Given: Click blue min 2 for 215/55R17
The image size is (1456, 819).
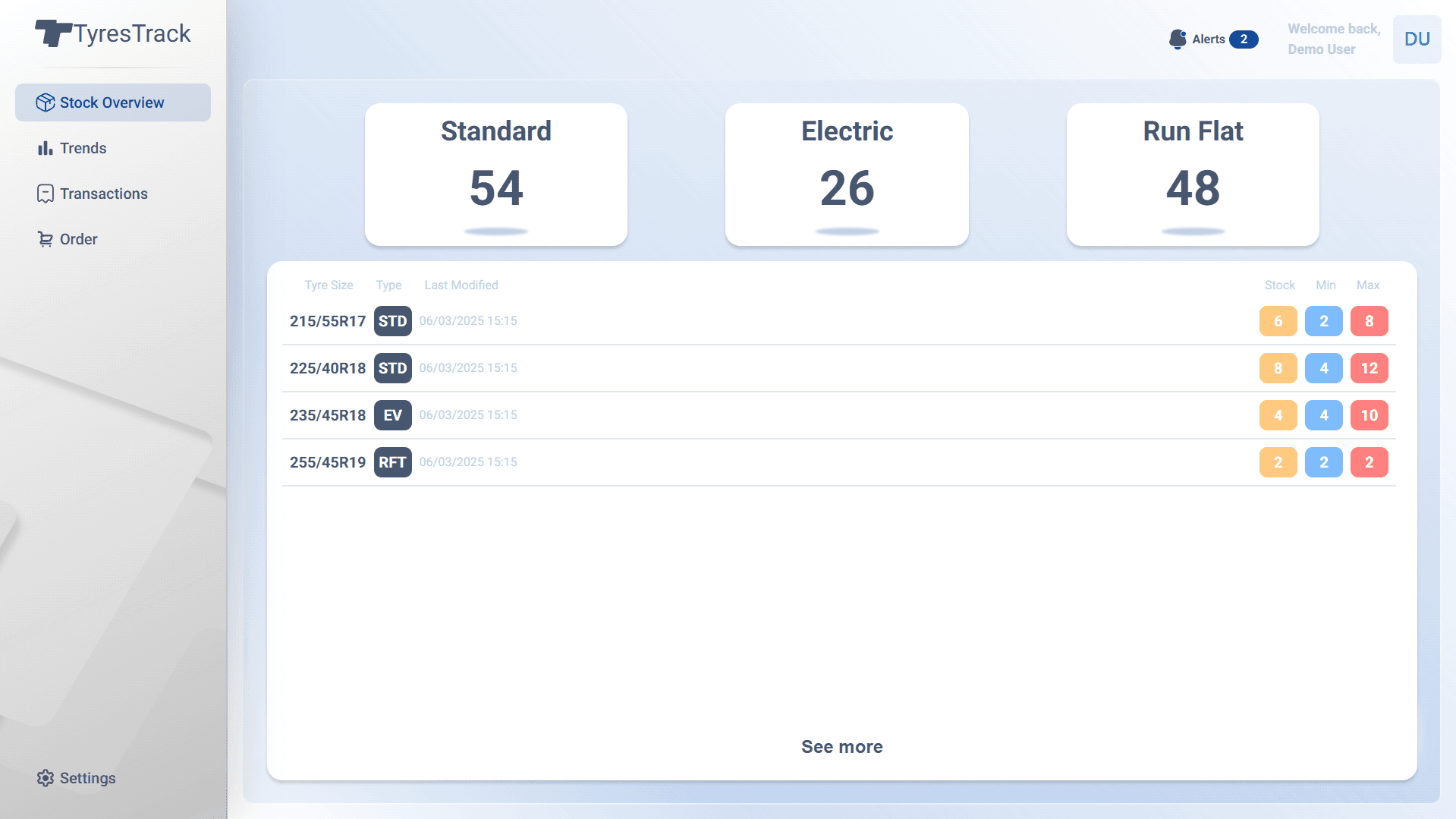Looking at the screenshot, I should point(1324,321).
